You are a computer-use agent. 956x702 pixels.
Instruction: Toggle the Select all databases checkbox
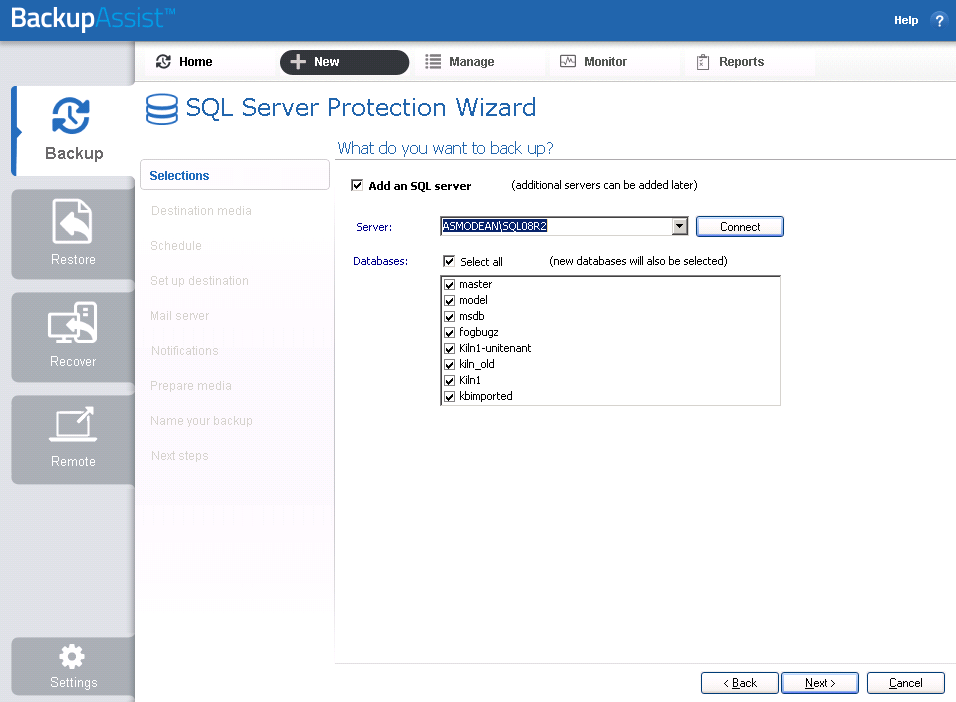(449, 261)
